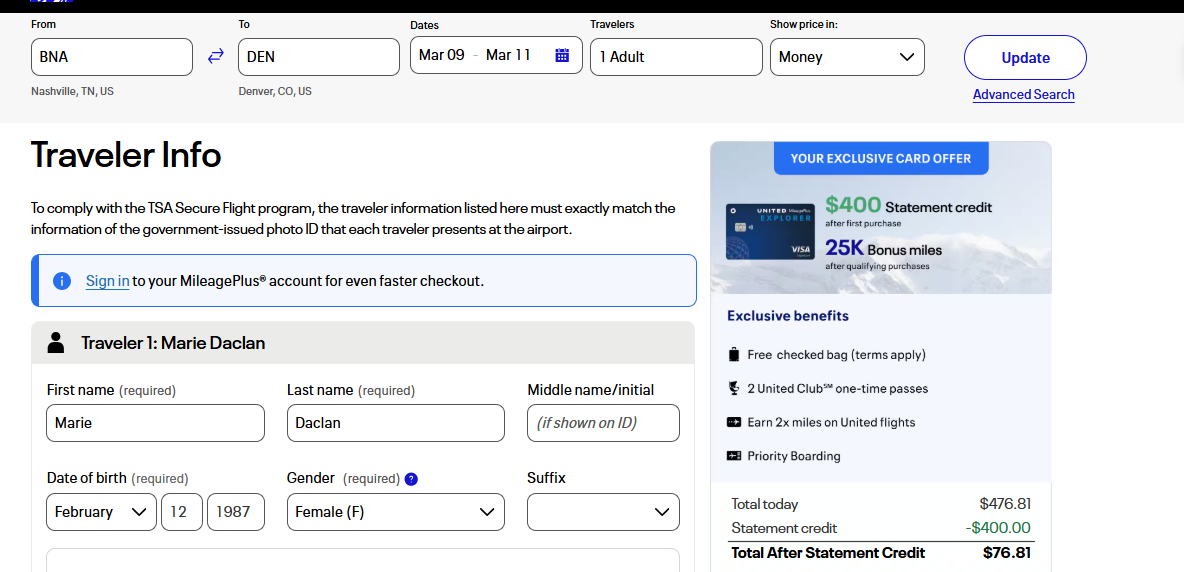
Task: Click the First name field
Action: click(x=155, y=423)
